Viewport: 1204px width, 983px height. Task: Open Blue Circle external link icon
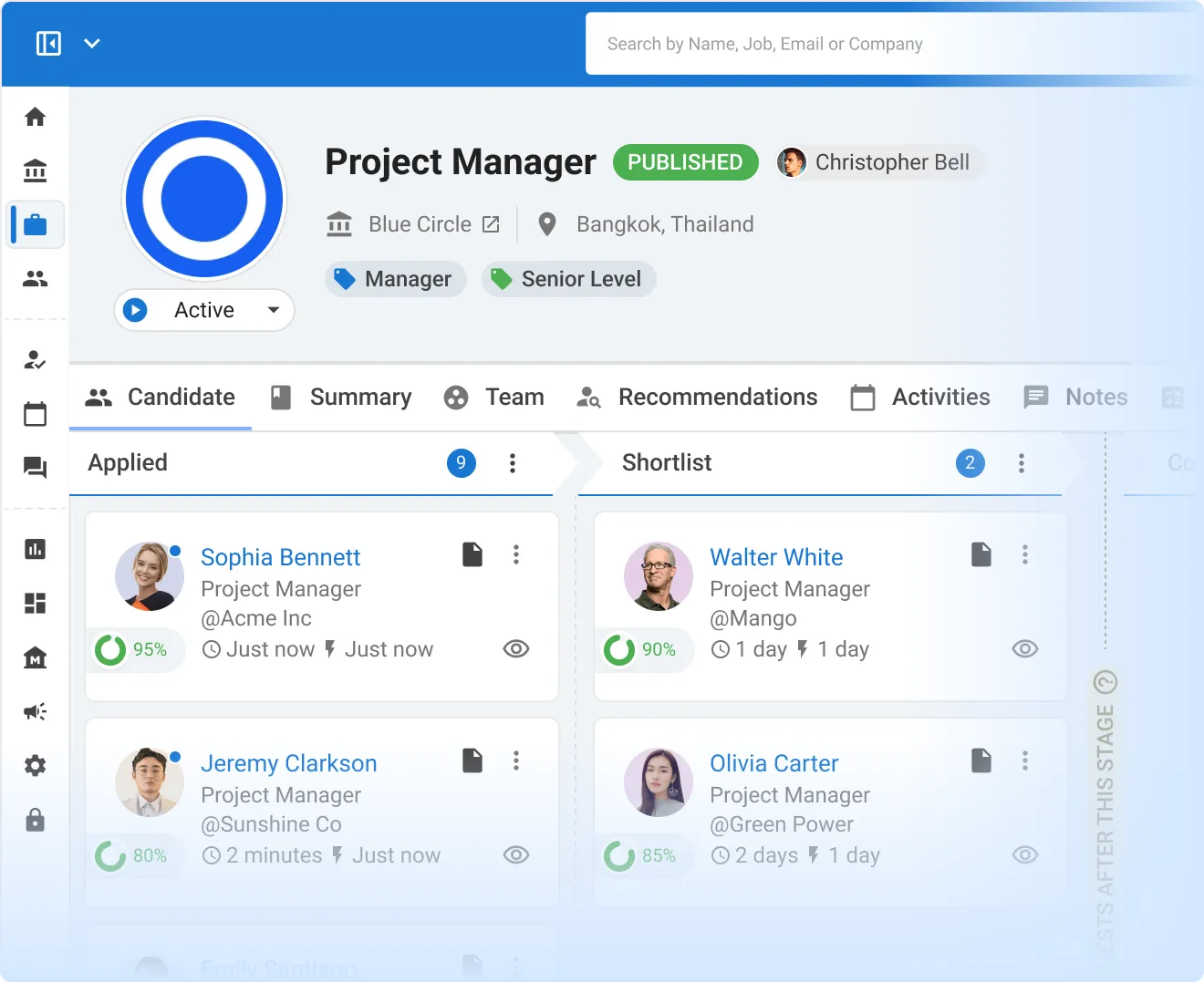491,224
